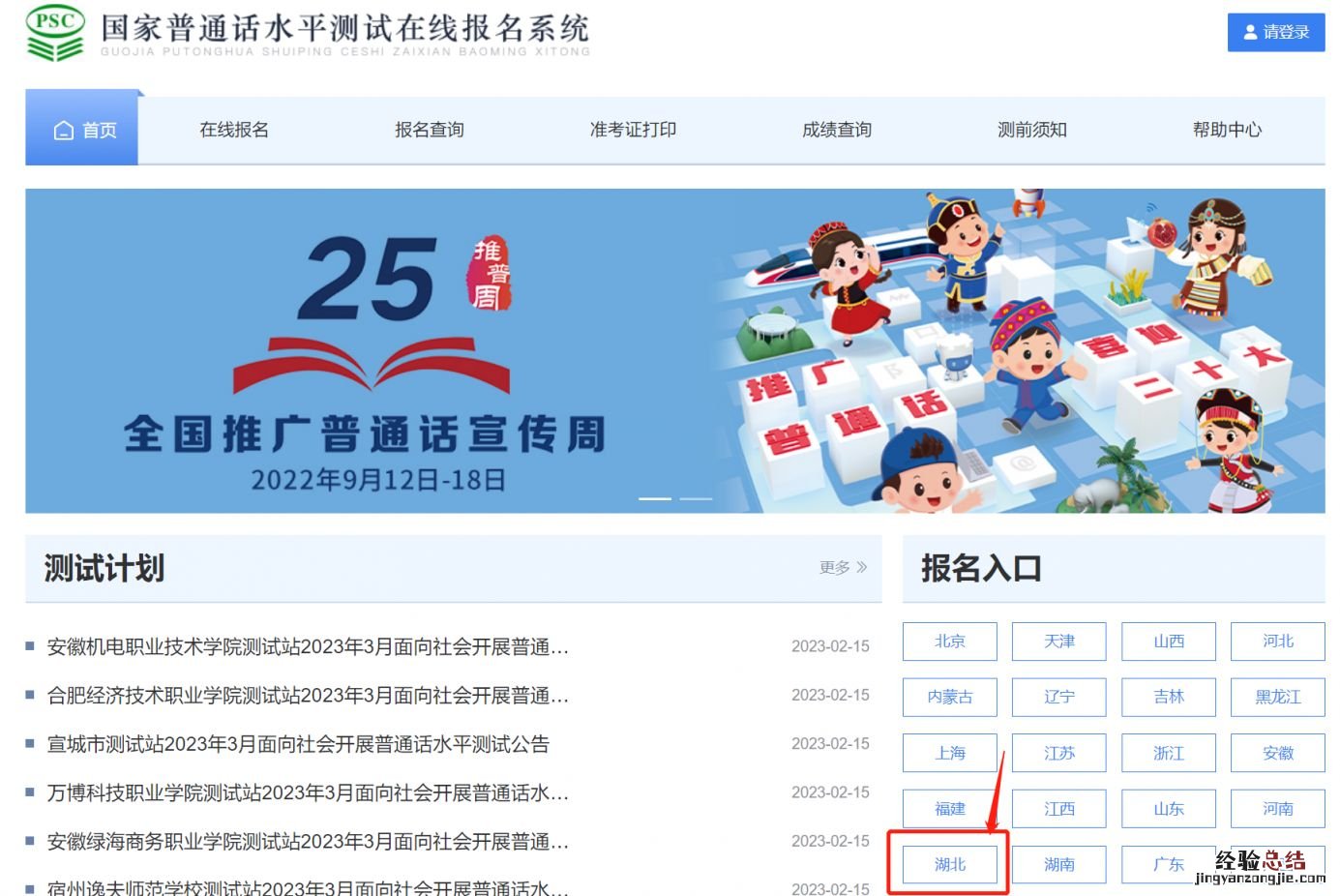1340x896 pixels.
Task: Select 江苏 registration entry
Action: coord(1059,753)
